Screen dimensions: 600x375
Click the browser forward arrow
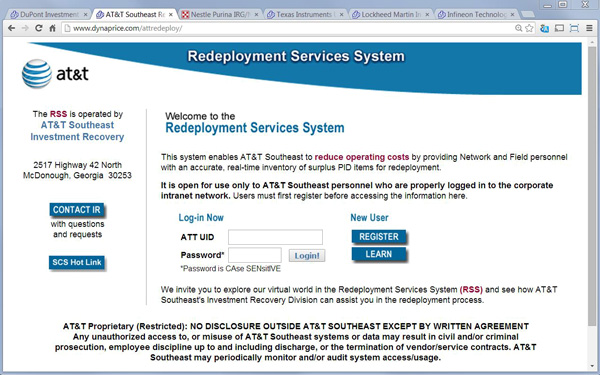[x=25, y=28]
